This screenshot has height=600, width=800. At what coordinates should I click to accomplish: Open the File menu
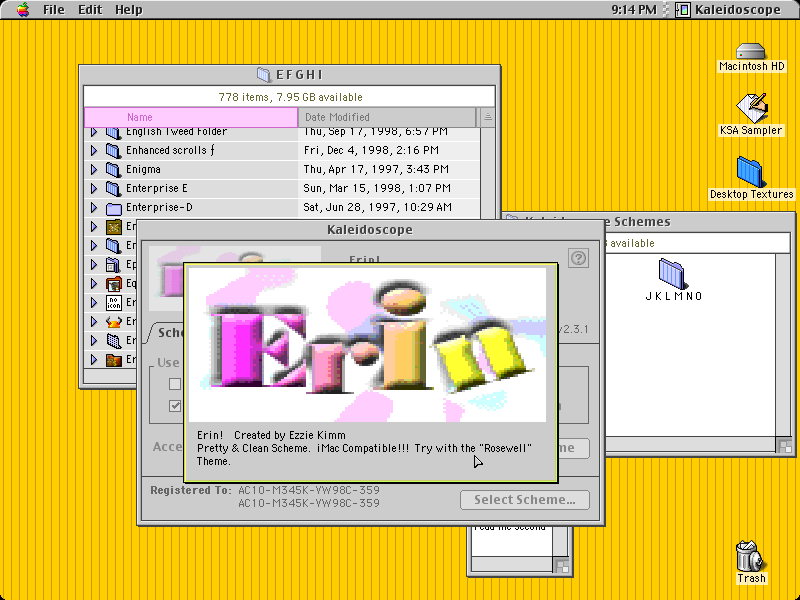point(54,10)
